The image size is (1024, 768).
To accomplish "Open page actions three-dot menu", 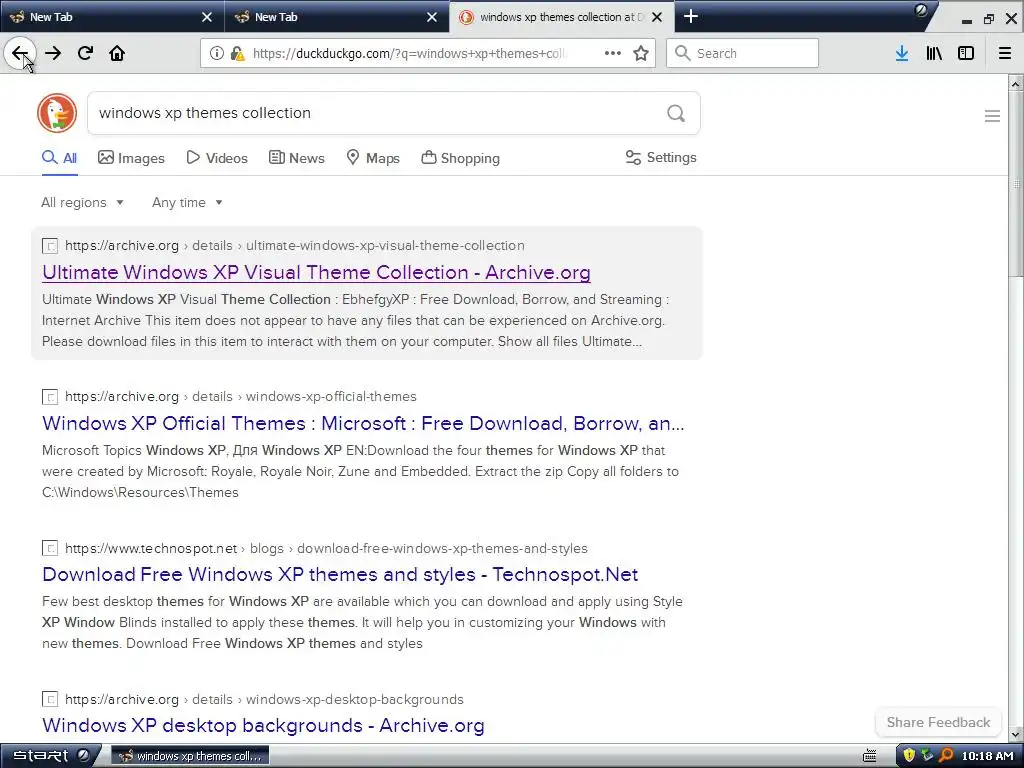I will [x=613, y=53].
